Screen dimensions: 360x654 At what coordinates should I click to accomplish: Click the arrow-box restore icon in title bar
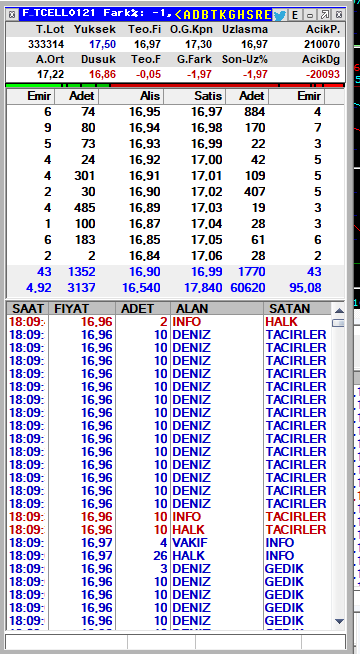(325, 15)
